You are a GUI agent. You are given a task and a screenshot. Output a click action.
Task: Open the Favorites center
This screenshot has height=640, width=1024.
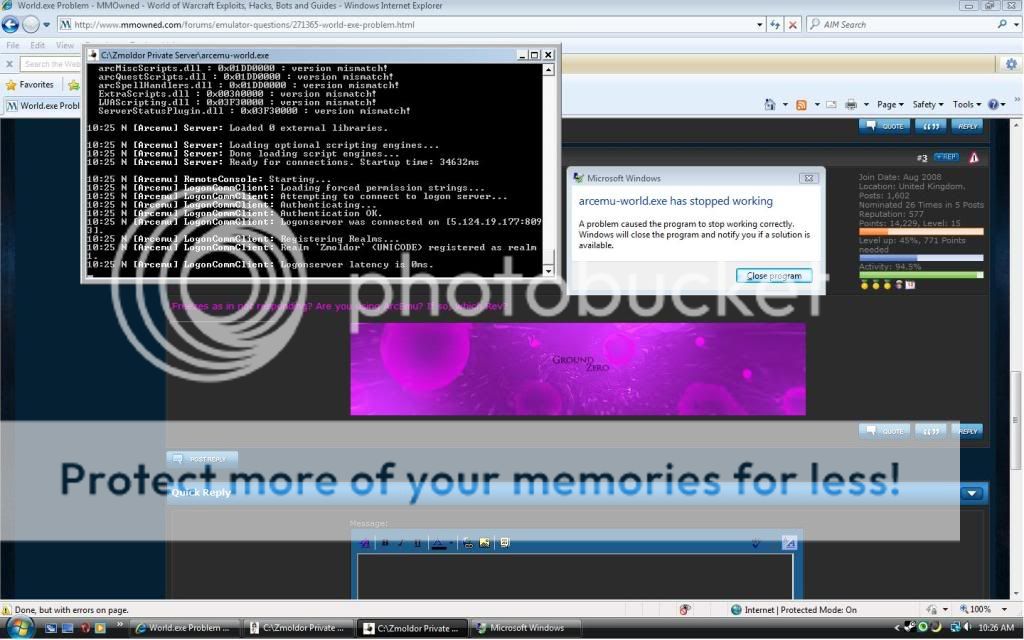point(29,85)
